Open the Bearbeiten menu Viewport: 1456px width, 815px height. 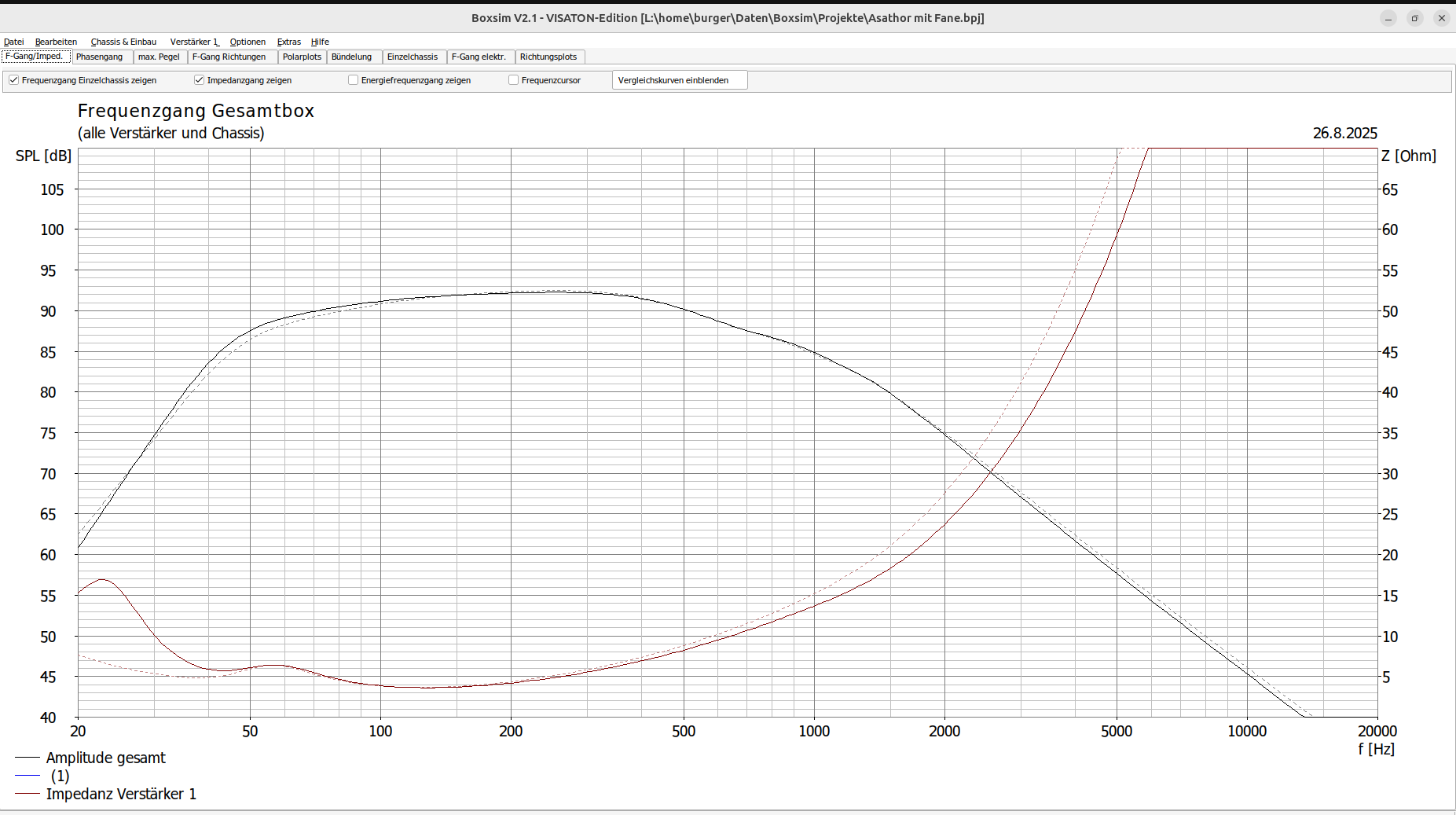[x=56, y=42]
